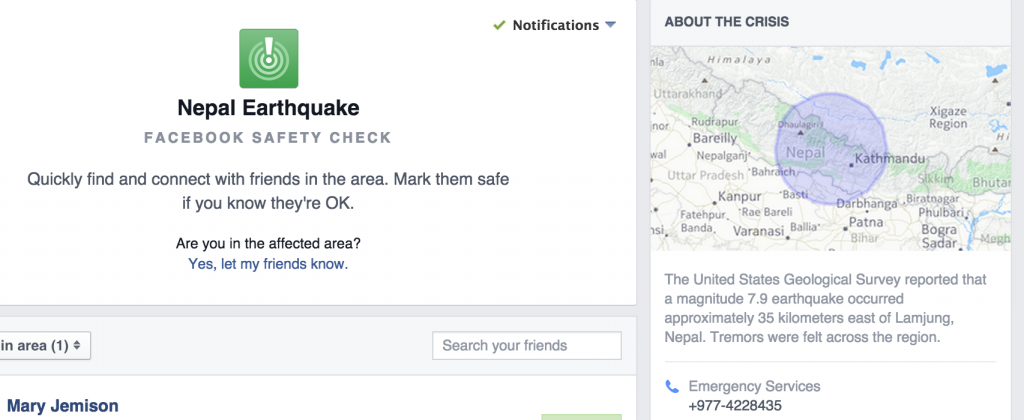Click the Emergency Services number +977-4228435
The image size is (1024, 420).
click(735, 406)
